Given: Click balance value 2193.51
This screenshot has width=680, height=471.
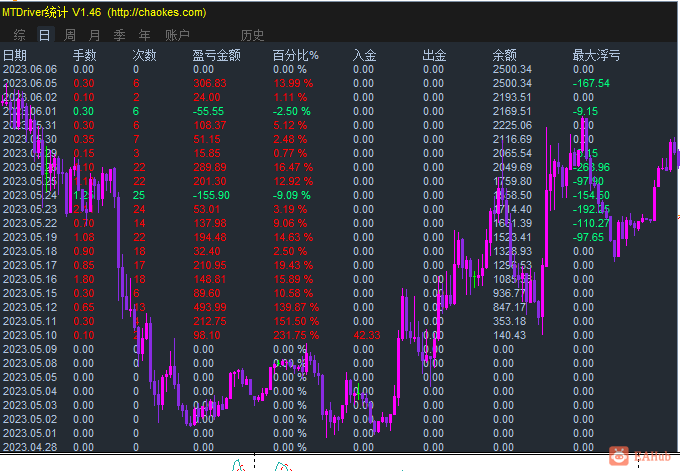Looking at the screenshot, I should coord(512,97).
